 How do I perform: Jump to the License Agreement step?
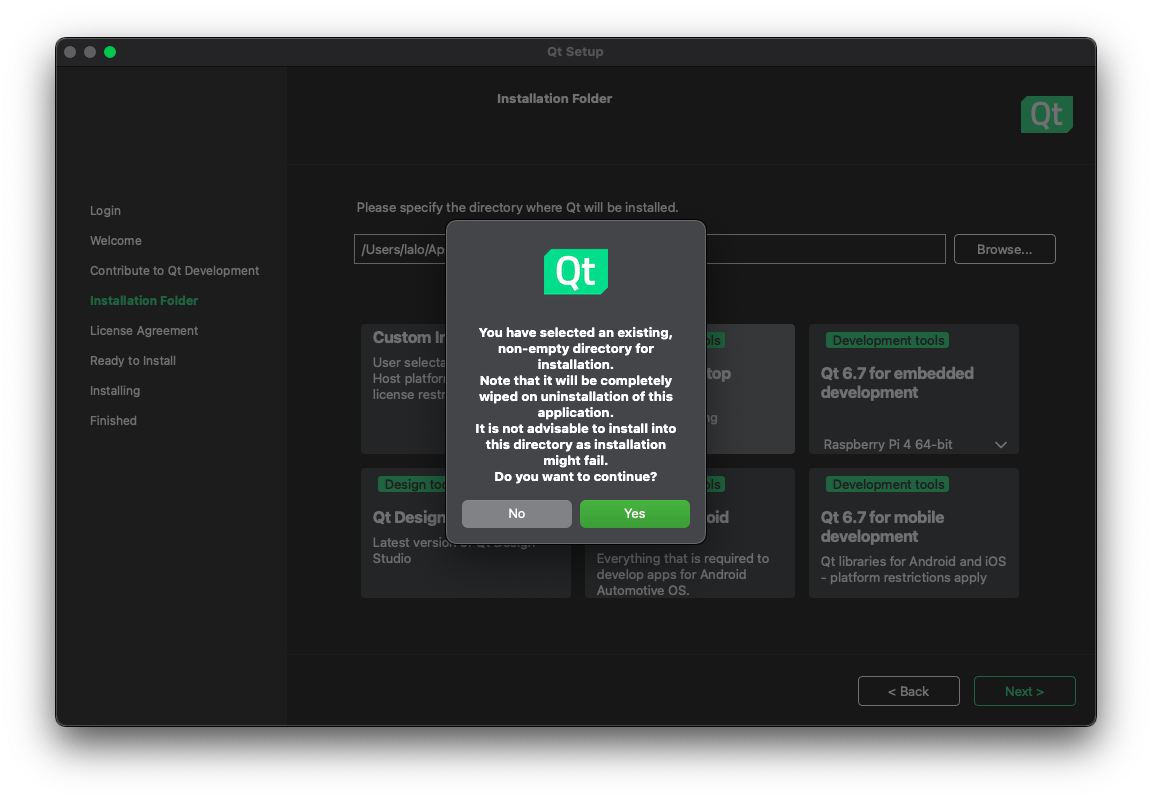pyautogui.click(x=144, y=331)
